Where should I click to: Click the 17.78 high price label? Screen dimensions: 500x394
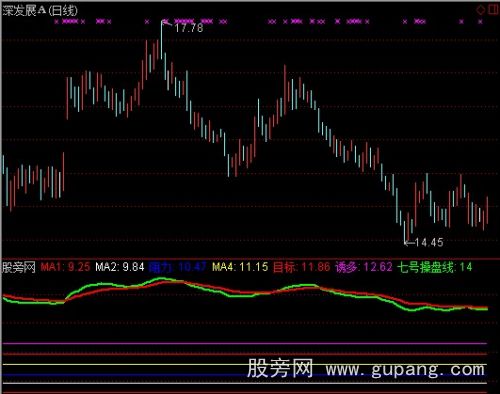(x=189, y=28)
